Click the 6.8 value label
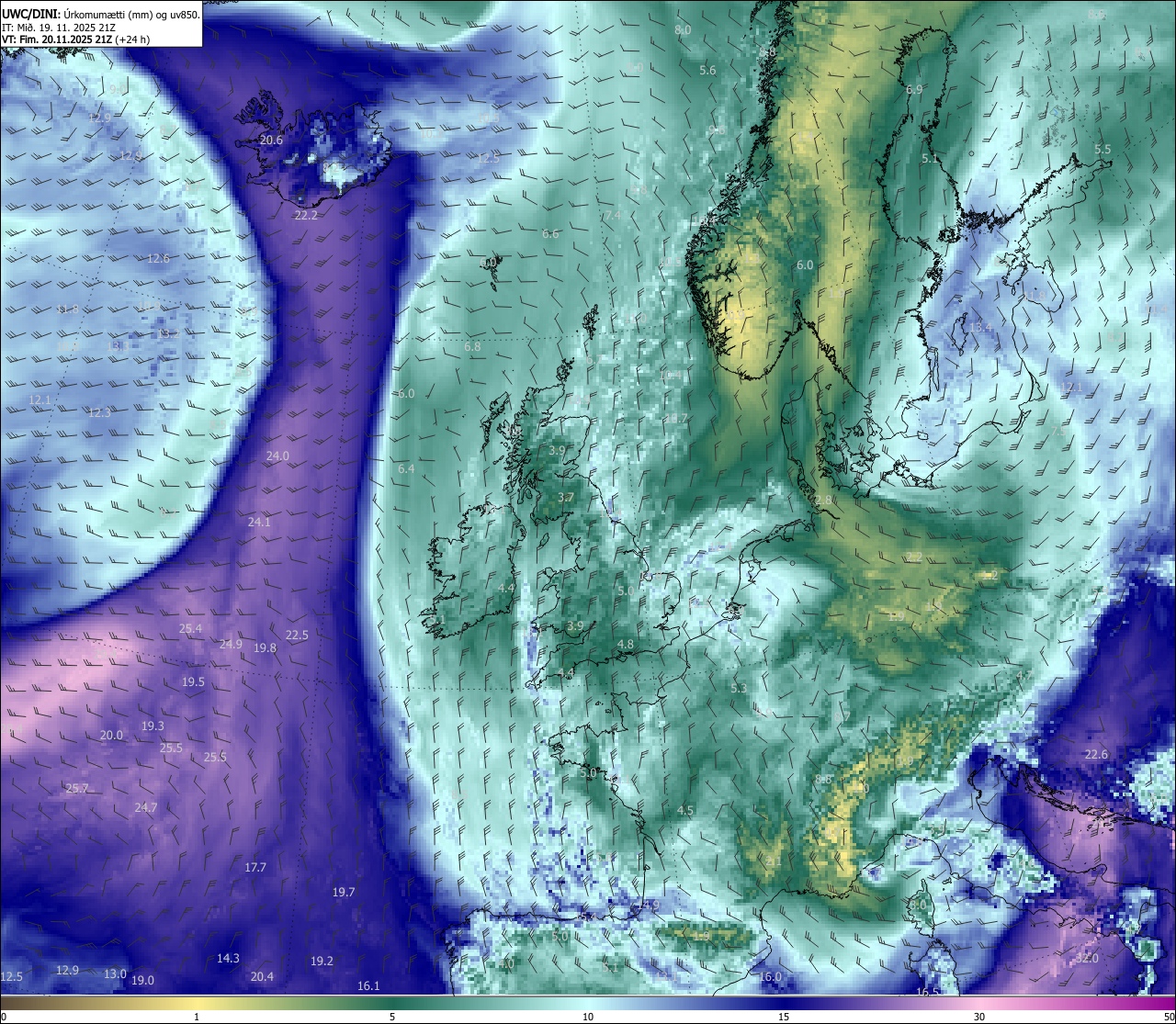This screenshot has width=1176, height=1024. click(472, 346)
